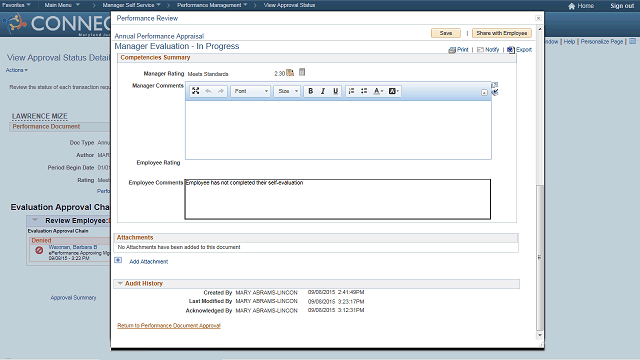Undo last edit in comments editor
Screen dimensions: 640x360
click(208, 91)
